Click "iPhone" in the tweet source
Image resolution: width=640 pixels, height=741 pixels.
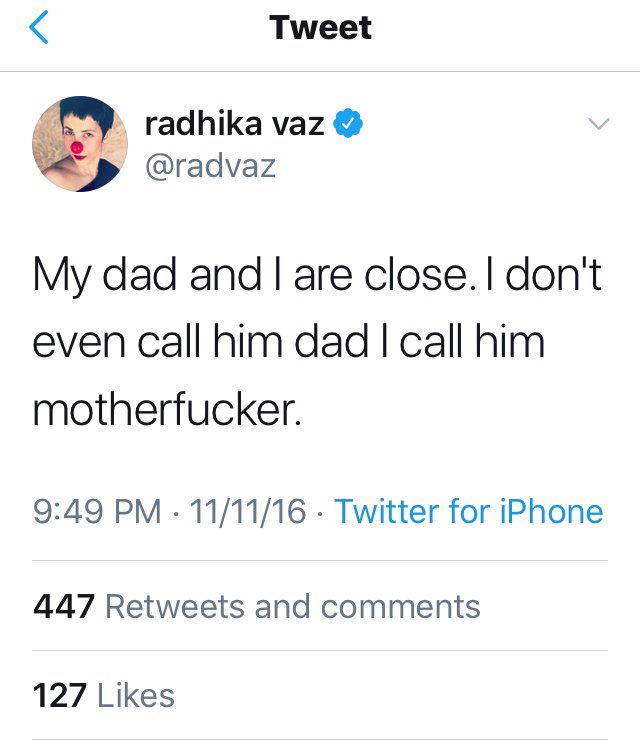[553, 512]
